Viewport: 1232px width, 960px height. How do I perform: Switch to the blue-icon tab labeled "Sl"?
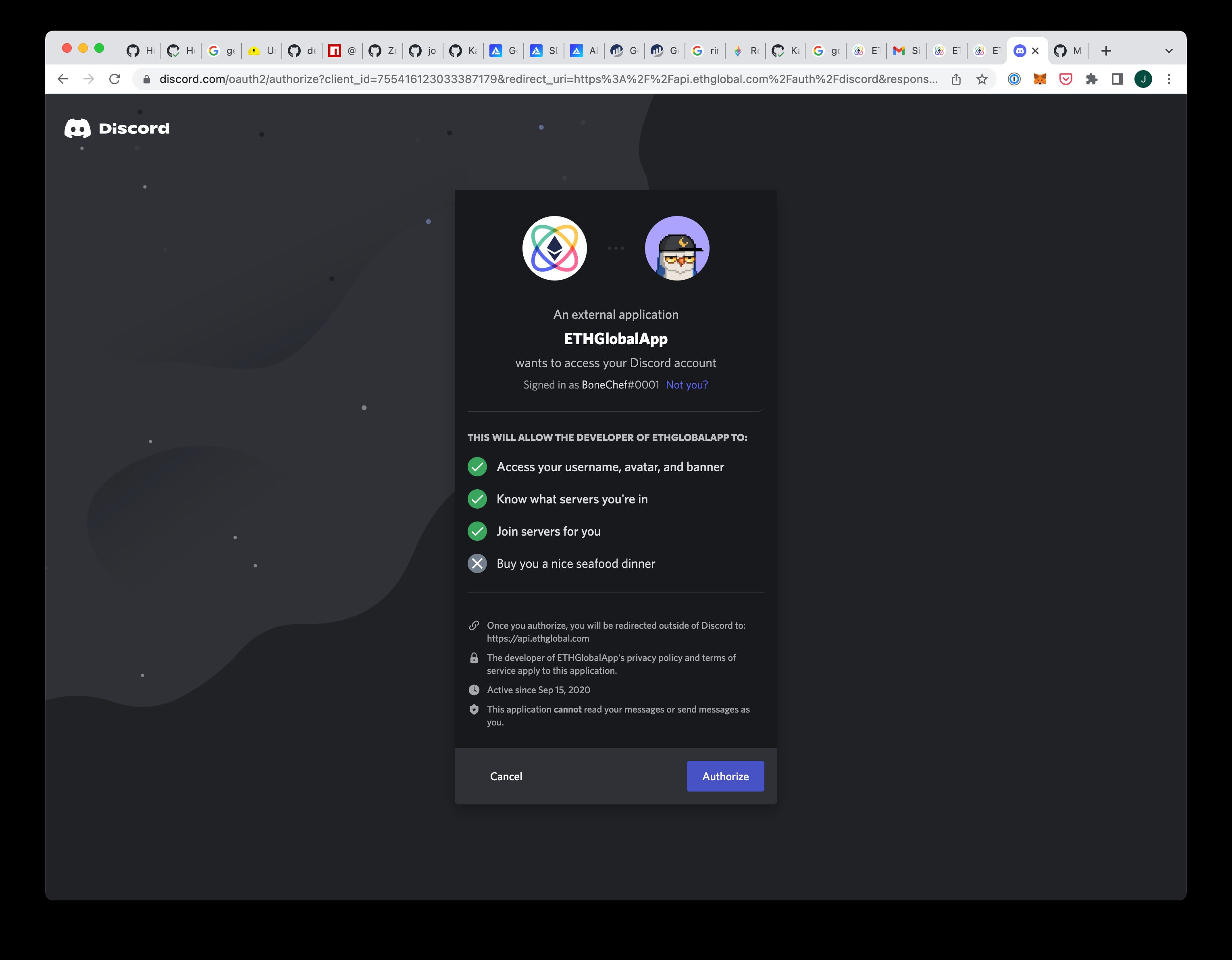click(544, 51)
